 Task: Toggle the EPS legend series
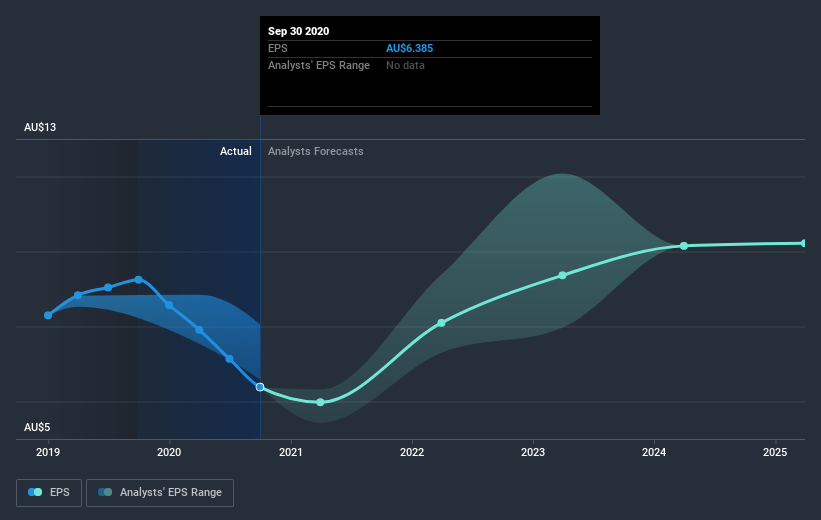[x=49, y=492]
